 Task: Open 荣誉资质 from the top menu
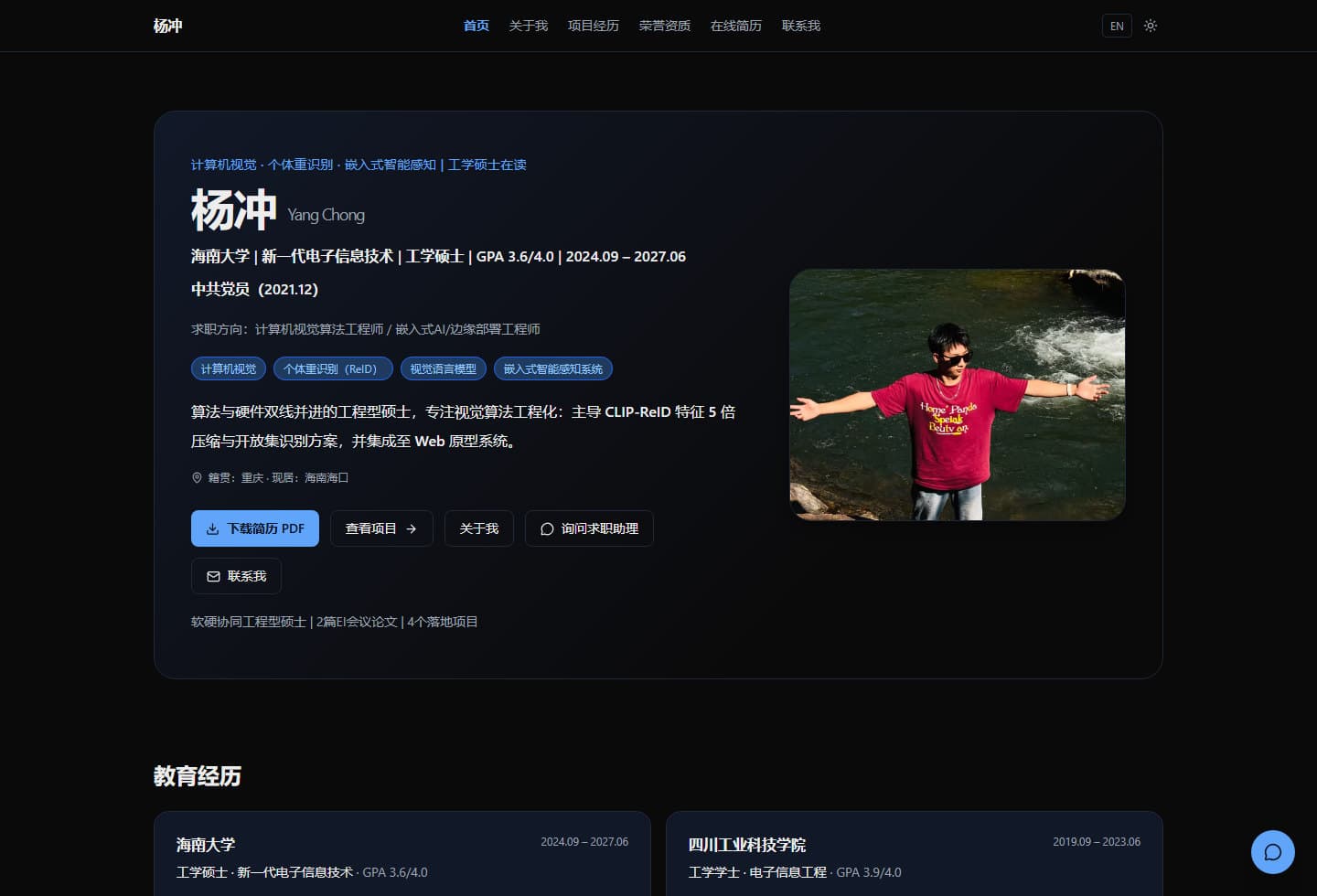point(665,26)
